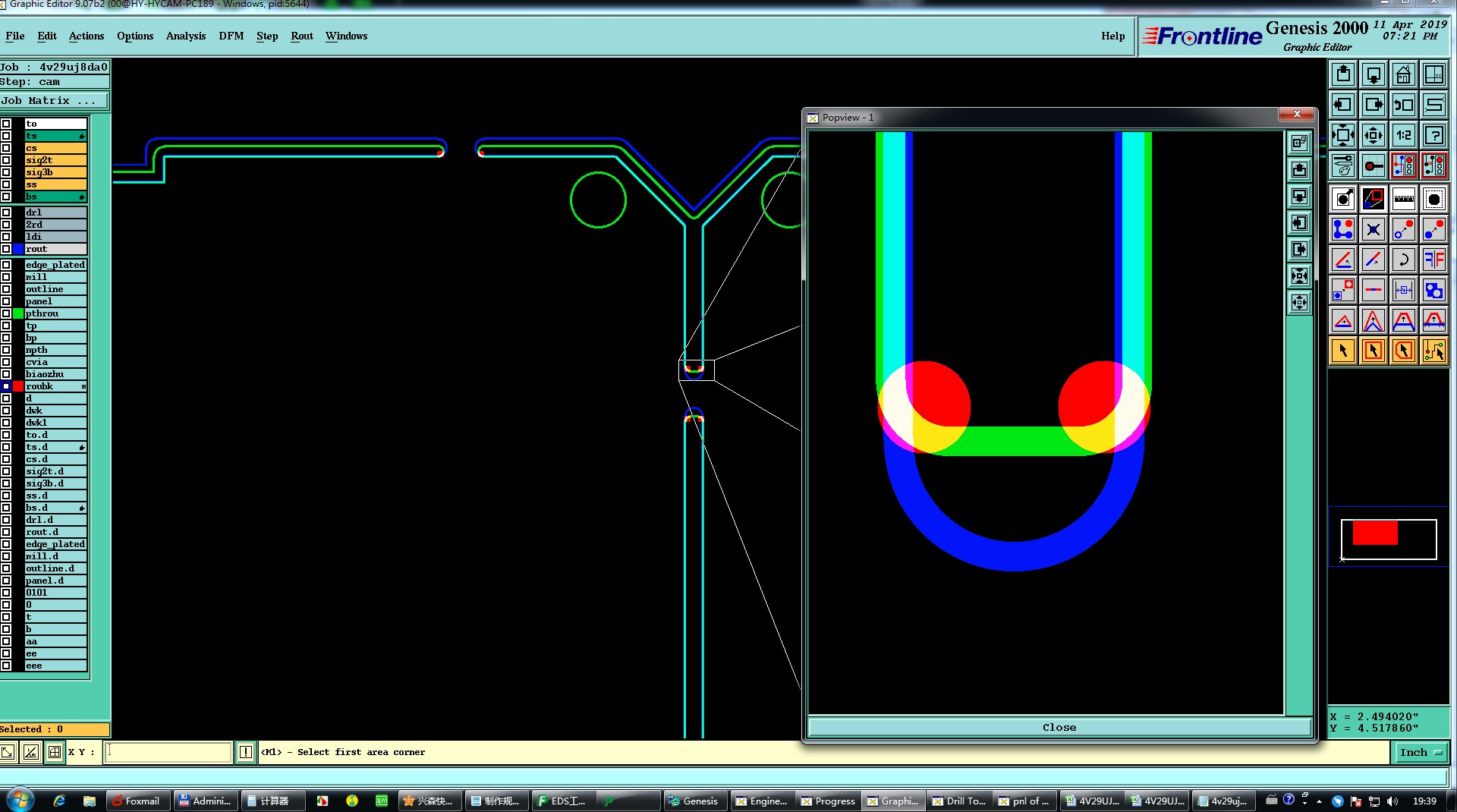Select the single arrow pointer select tool
This screenshot has width=1457, height=812.
pos(1343,351)
